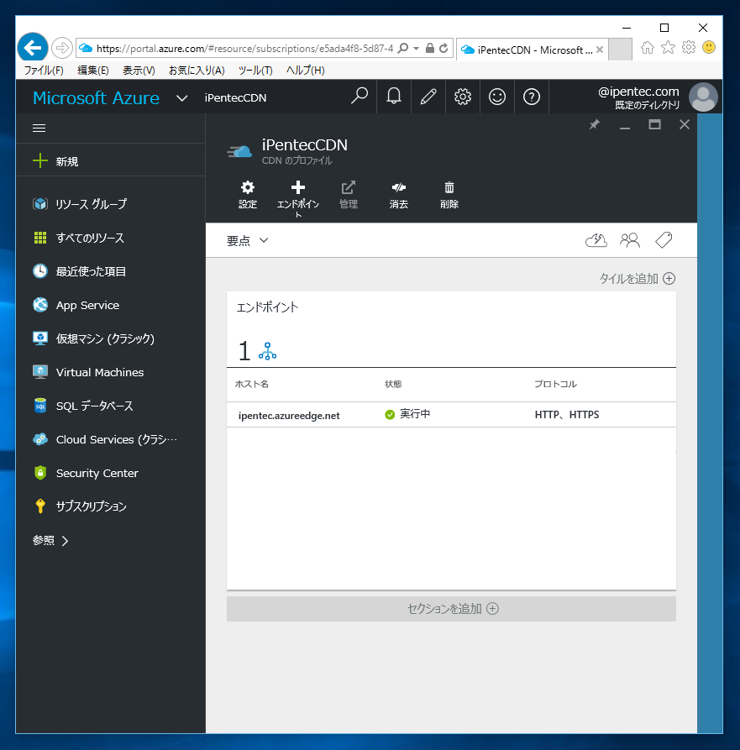Open App Service in the sidebar
The width and height of the screenshot is (740, 750).
110,305
